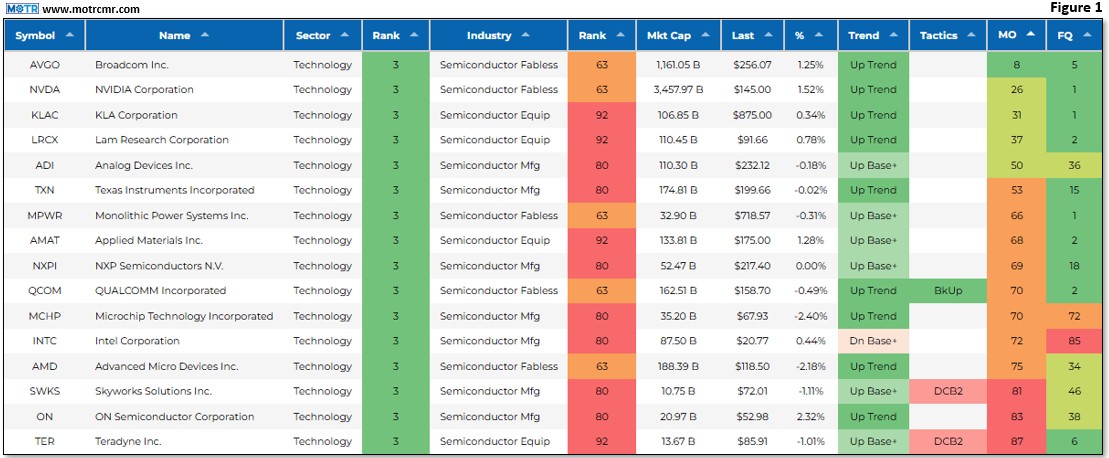
Task: Click the Up Base+ trend cell for ADI
Action: pos(873,165)
